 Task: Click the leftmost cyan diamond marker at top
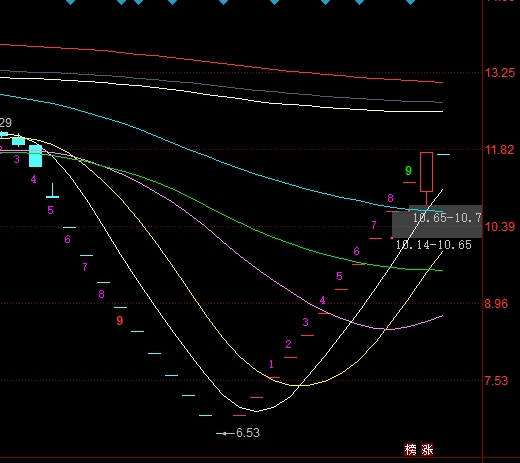[x=70, y=2]
